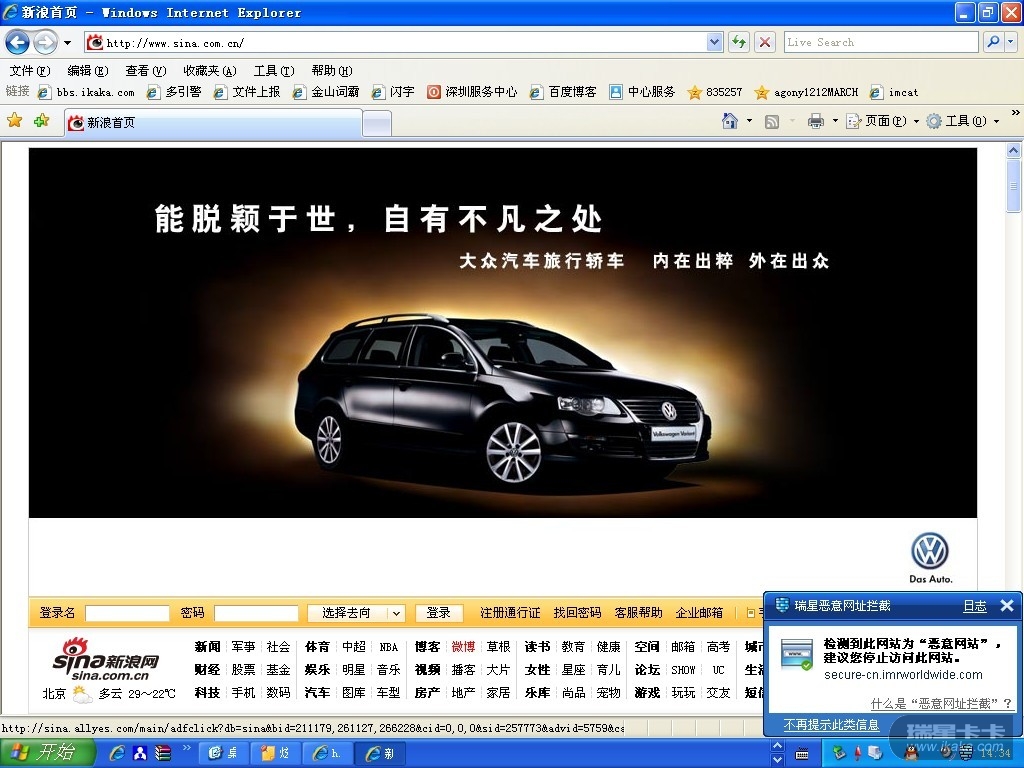
Task: Click the 微博 red navigation link
Action: tap(463, 647)
